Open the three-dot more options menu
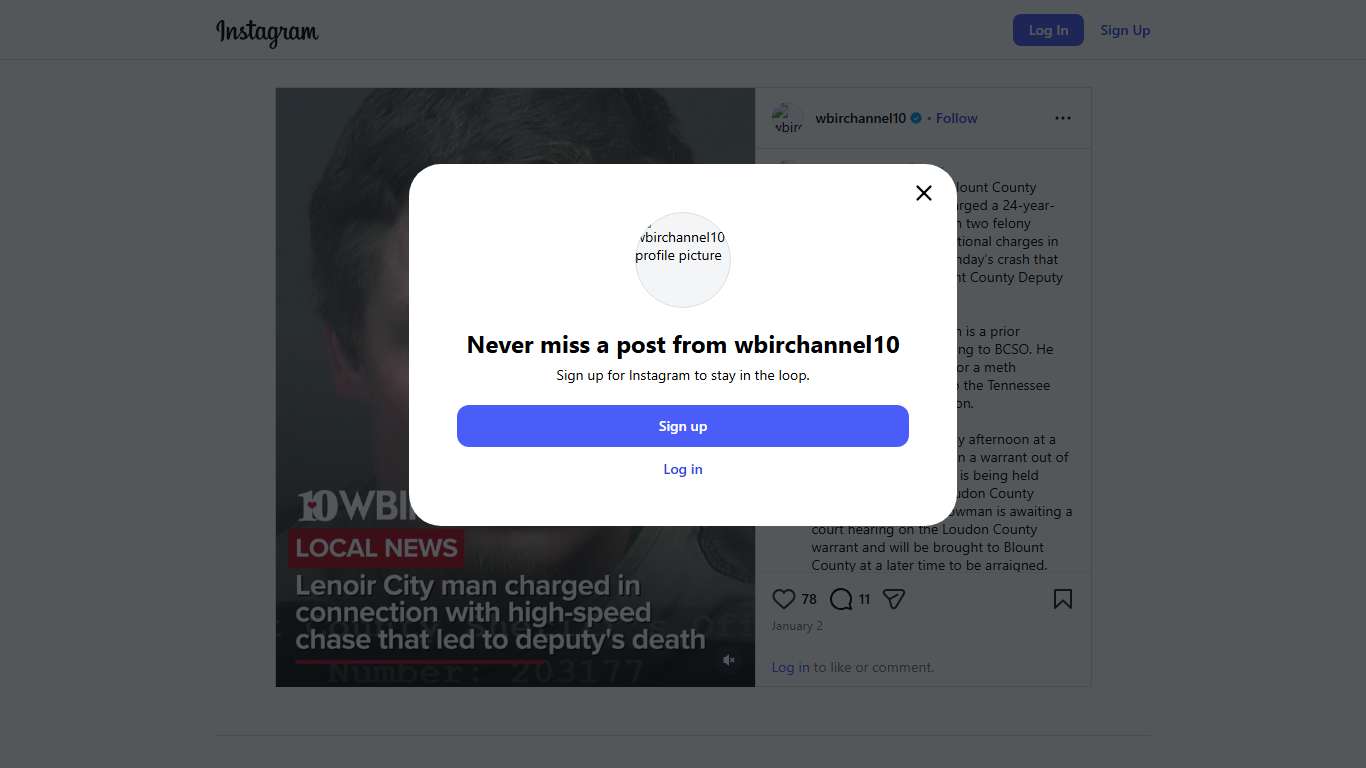The image size is (1366, 768). pyautogui.click(x=1063, y=118)
